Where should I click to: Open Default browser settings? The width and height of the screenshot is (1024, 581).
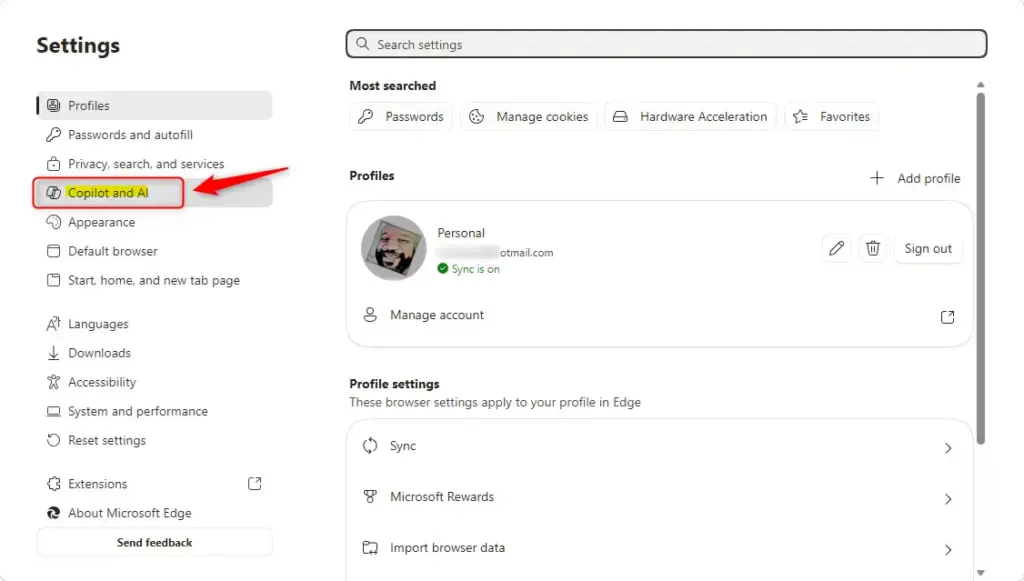coord(154,251)
